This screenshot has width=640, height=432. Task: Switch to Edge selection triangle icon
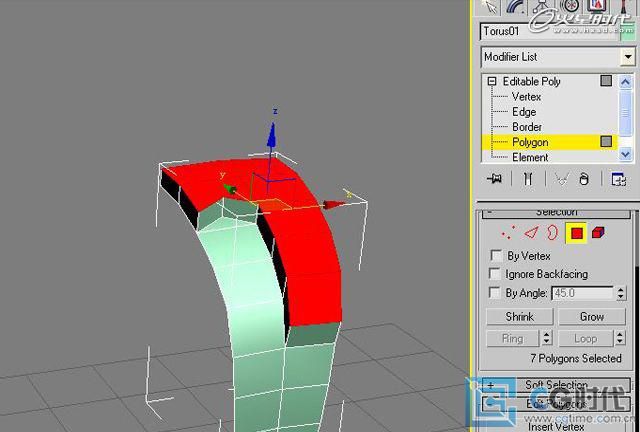coord(531,233)
